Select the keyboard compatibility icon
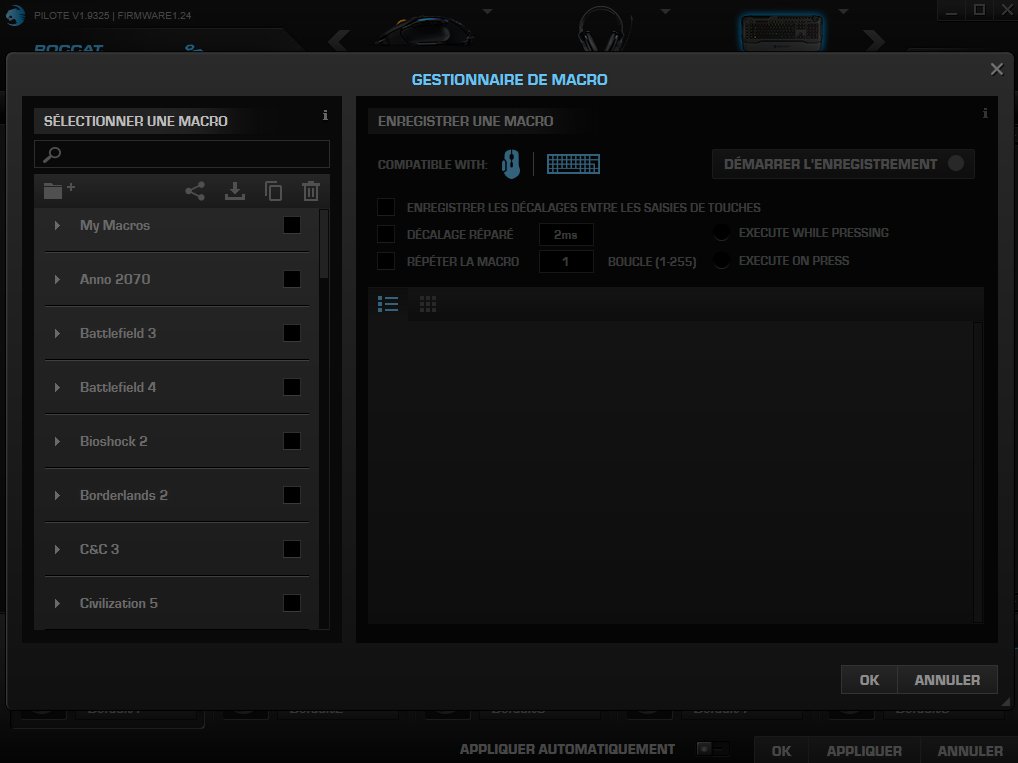 pyautogui.click(x=573, y=163)
